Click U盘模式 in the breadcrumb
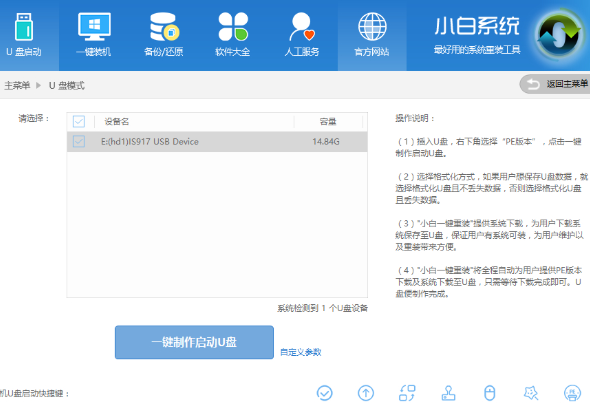Screen dimensions: 590x403 coord(67,85)
